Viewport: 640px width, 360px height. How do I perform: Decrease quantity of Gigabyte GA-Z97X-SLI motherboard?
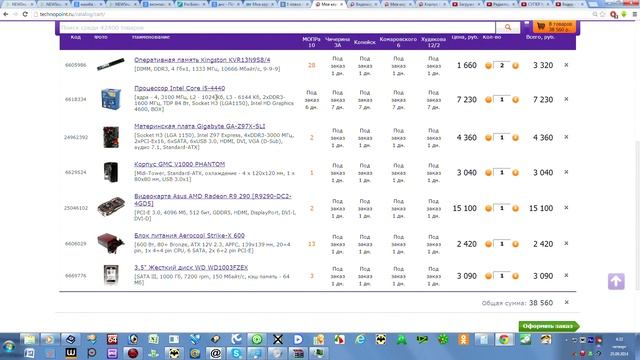click(488, 138)
